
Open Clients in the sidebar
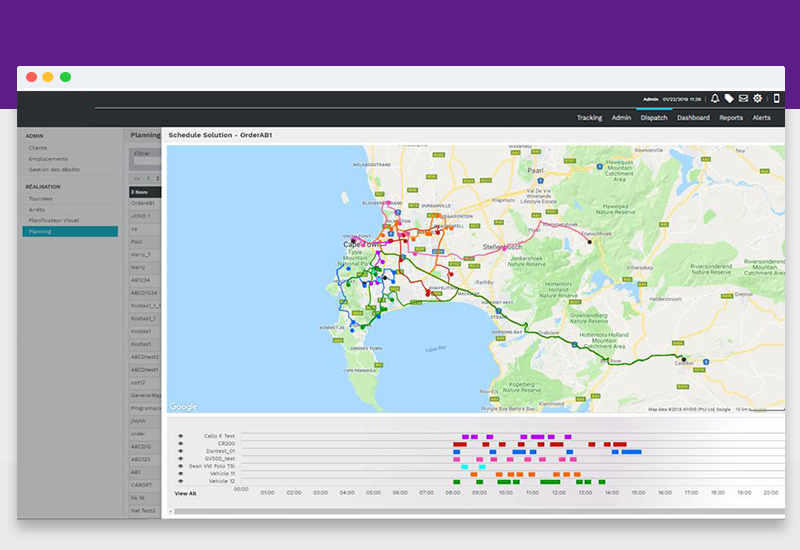(38, 148)
